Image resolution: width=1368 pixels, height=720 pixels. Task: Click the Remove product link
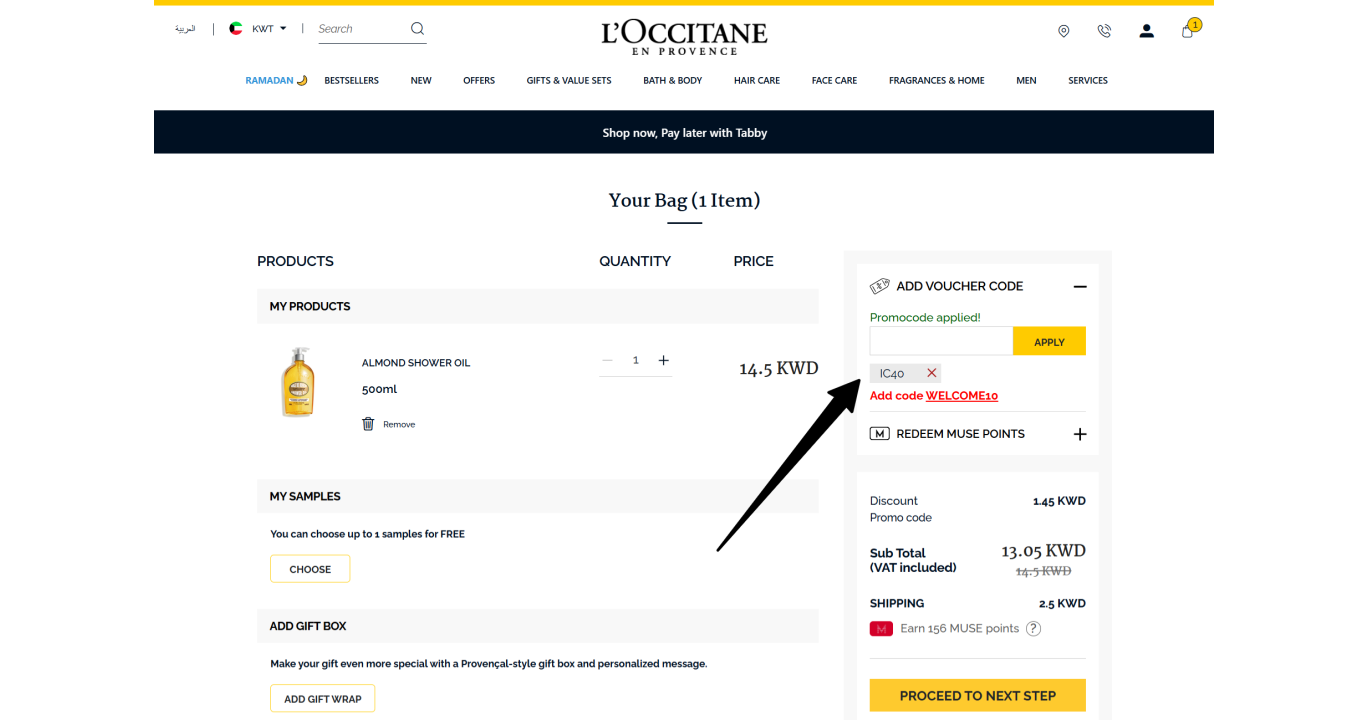tap(399, 425)
